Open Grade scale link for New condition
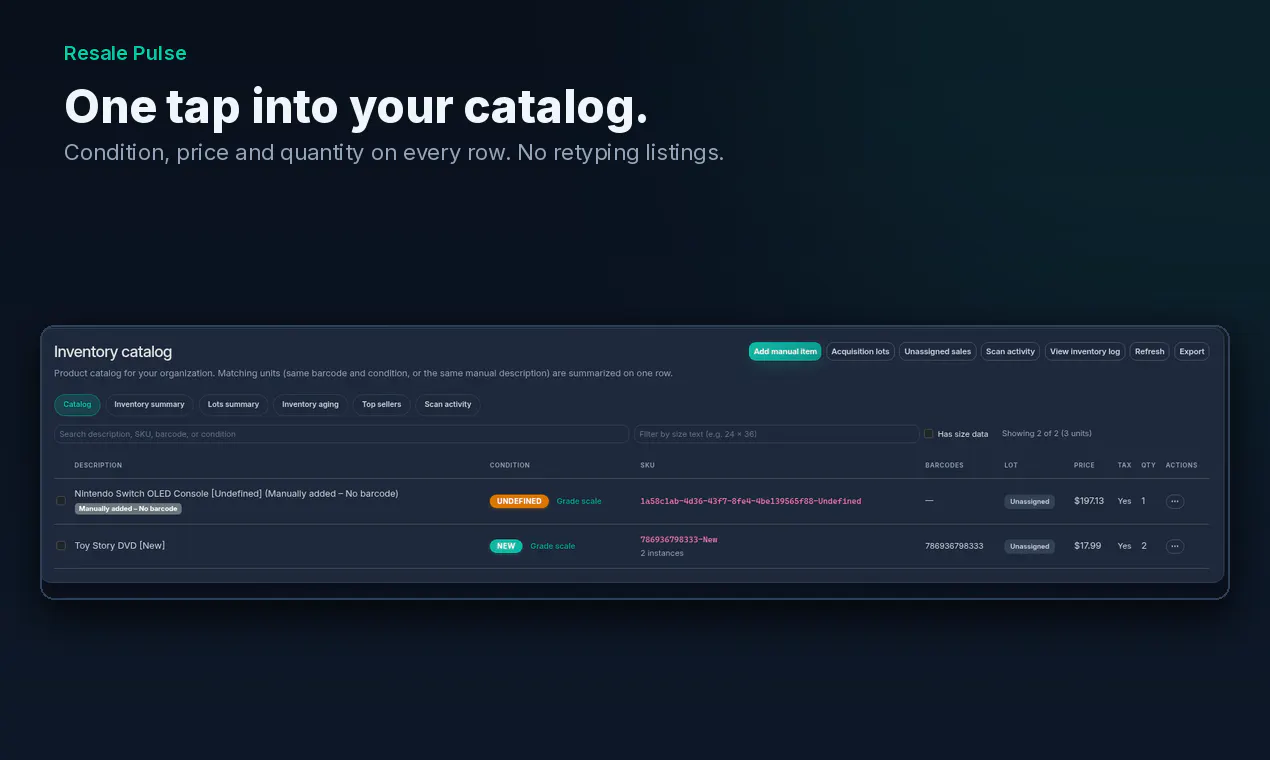 pyautogui.click(x=552, y=546)
